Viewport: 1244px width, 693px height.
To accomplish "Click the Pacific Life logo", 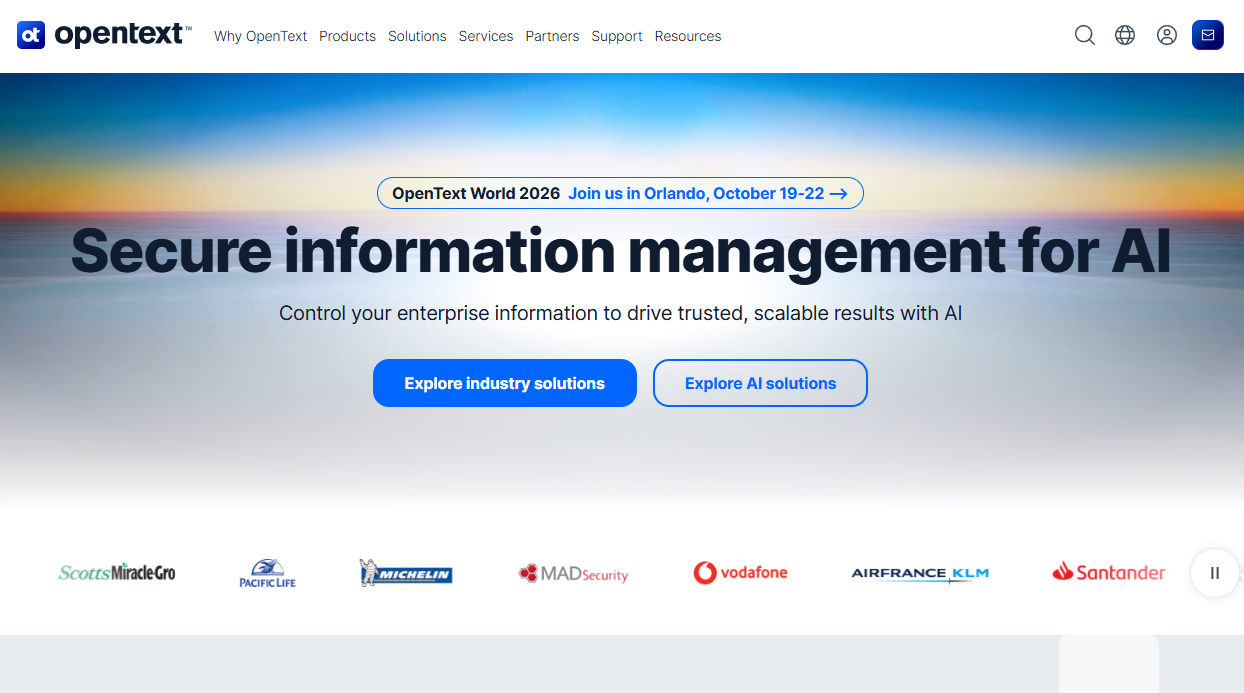I will (x=268, y=573).
